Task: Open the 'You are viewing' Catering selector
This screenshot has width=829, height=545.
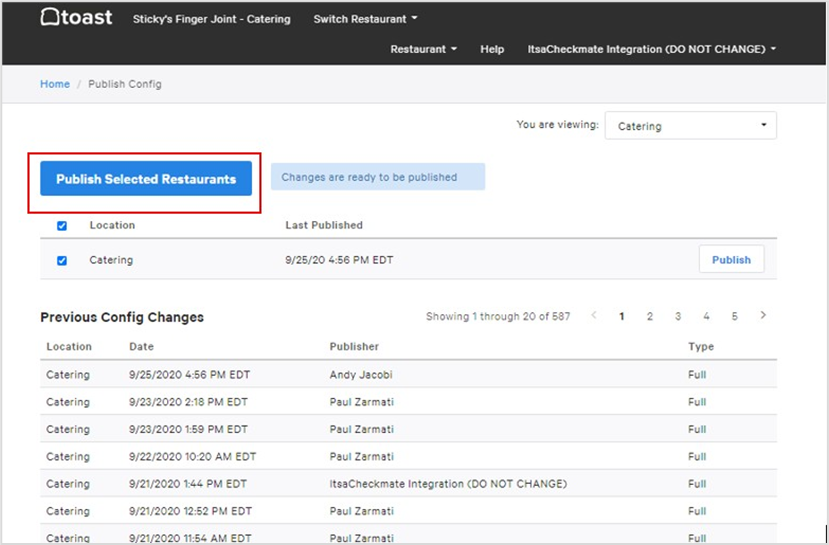Action: pyautogui.click(x=690, y=126)
